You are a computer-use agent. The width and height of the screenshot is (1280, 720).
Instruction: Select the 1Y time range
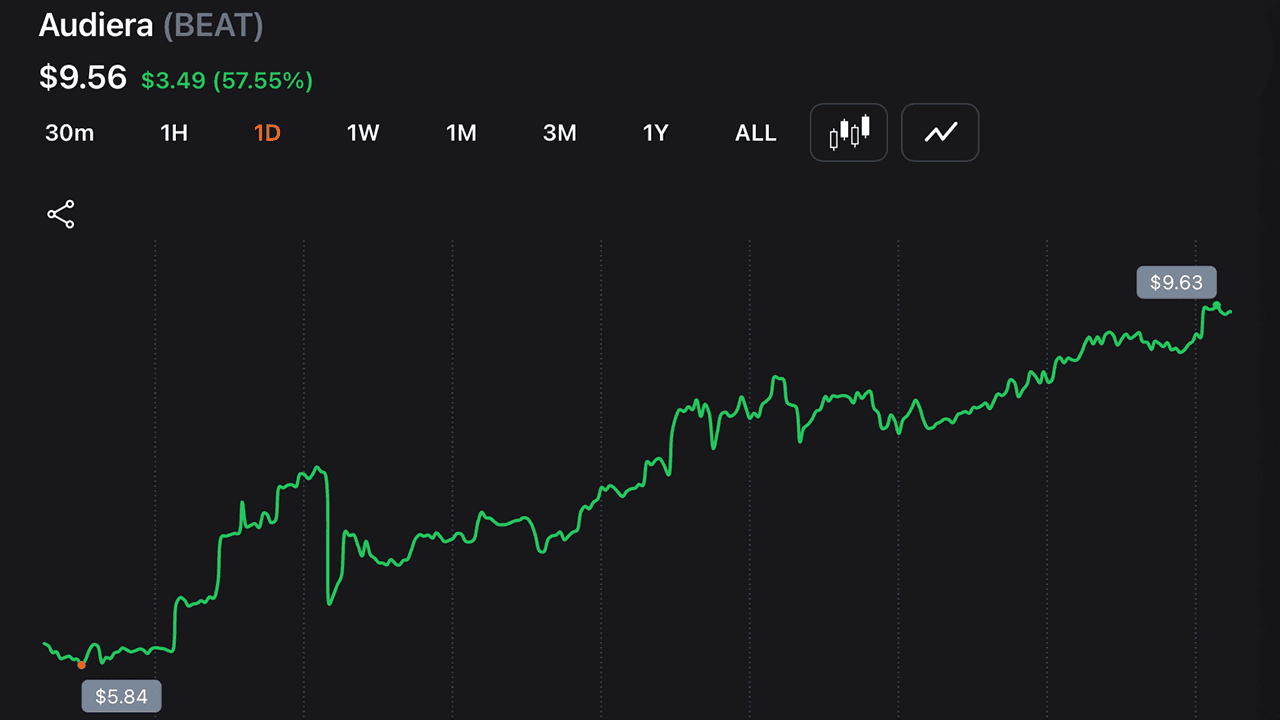[x=655, y=133]
